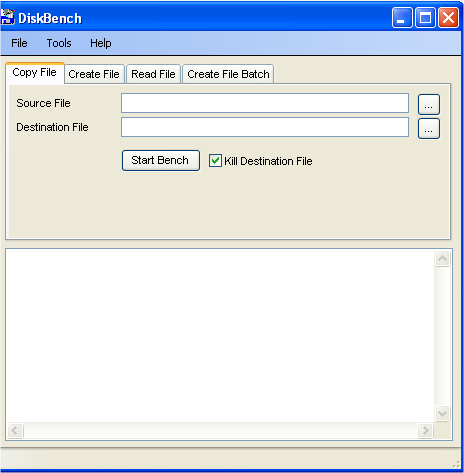Click the output scroll up arrow

point(443,258)
